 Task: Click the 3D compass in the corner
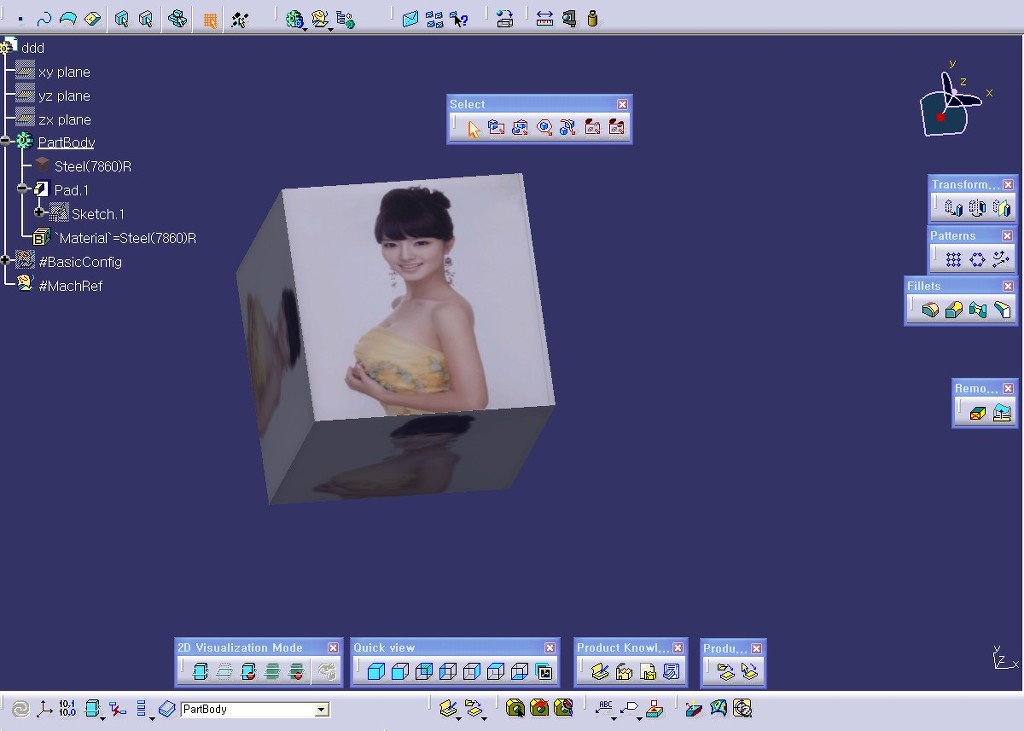point(950,105)
